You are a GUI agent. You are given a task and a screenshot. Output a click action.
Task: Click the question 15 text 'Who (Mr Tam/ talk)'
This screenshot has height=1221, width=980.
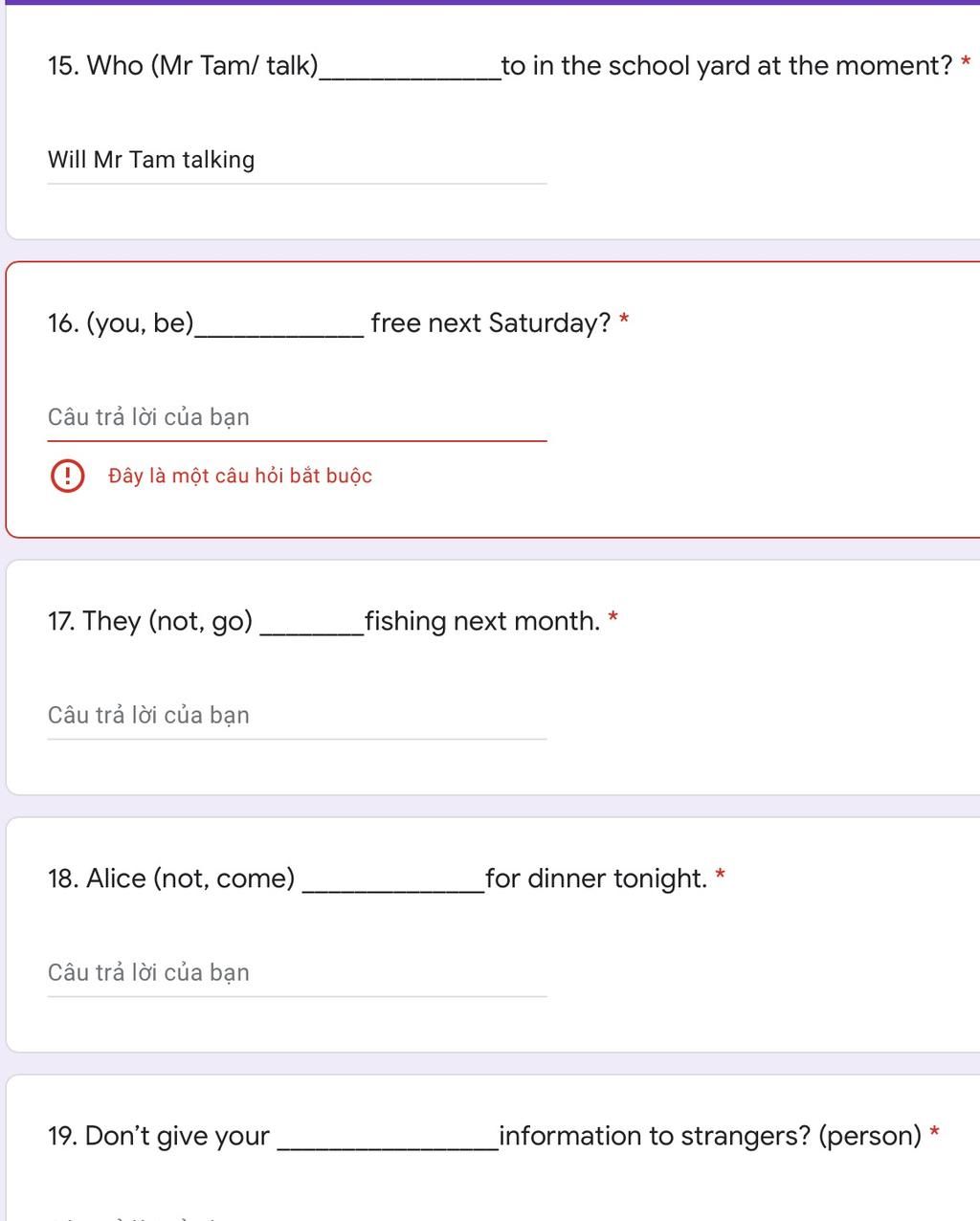click(x=203, y=66)
